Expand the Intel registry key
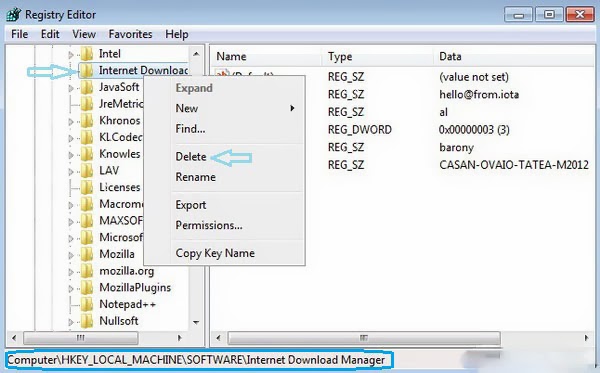The height and width of the screenshot is (373, 600). [71, 55]
